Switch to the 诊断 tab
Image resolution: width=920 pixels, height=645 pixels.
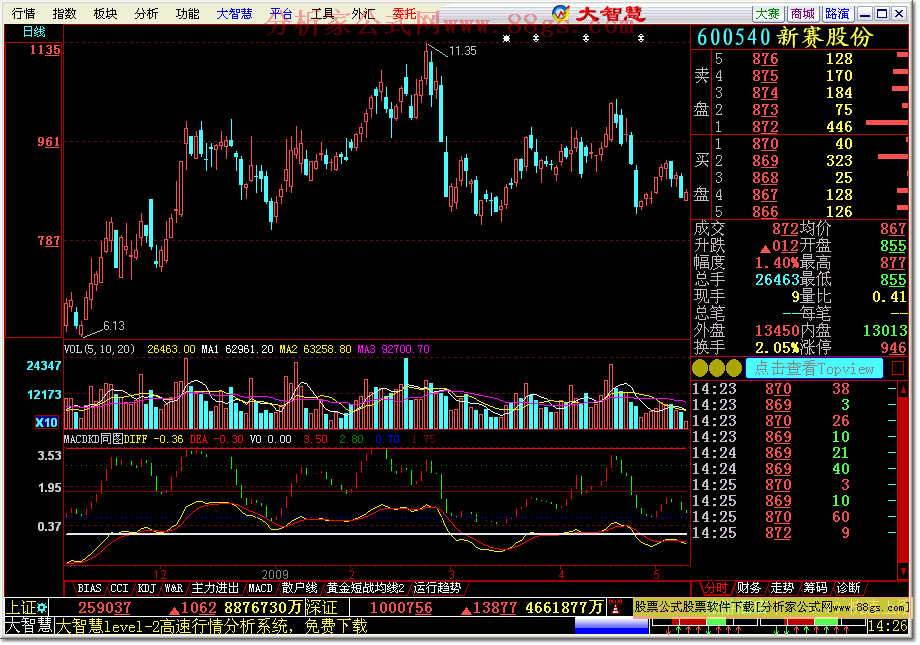(848, 588)
